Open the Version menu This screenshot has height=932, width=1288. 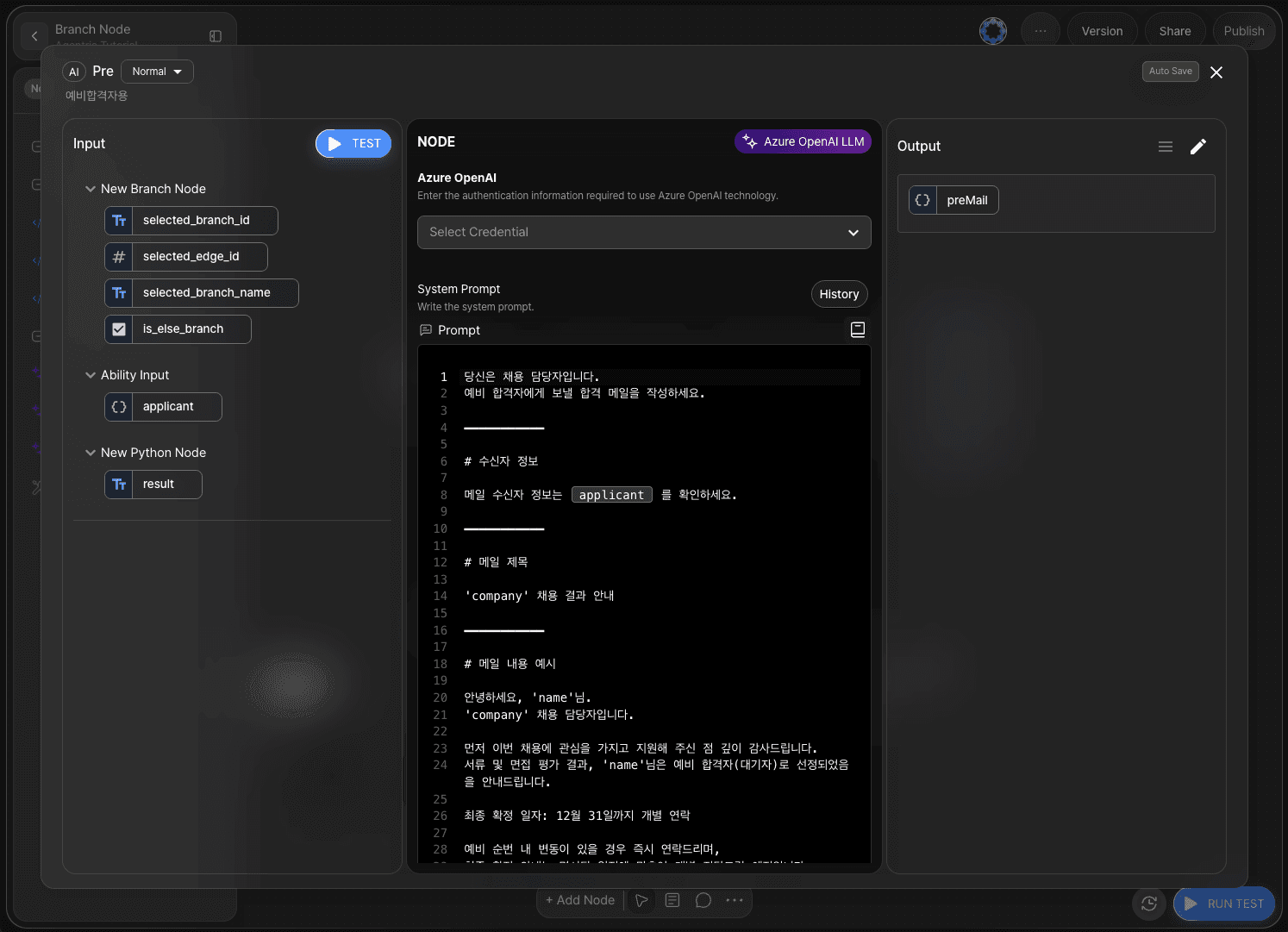point(1103,31)
